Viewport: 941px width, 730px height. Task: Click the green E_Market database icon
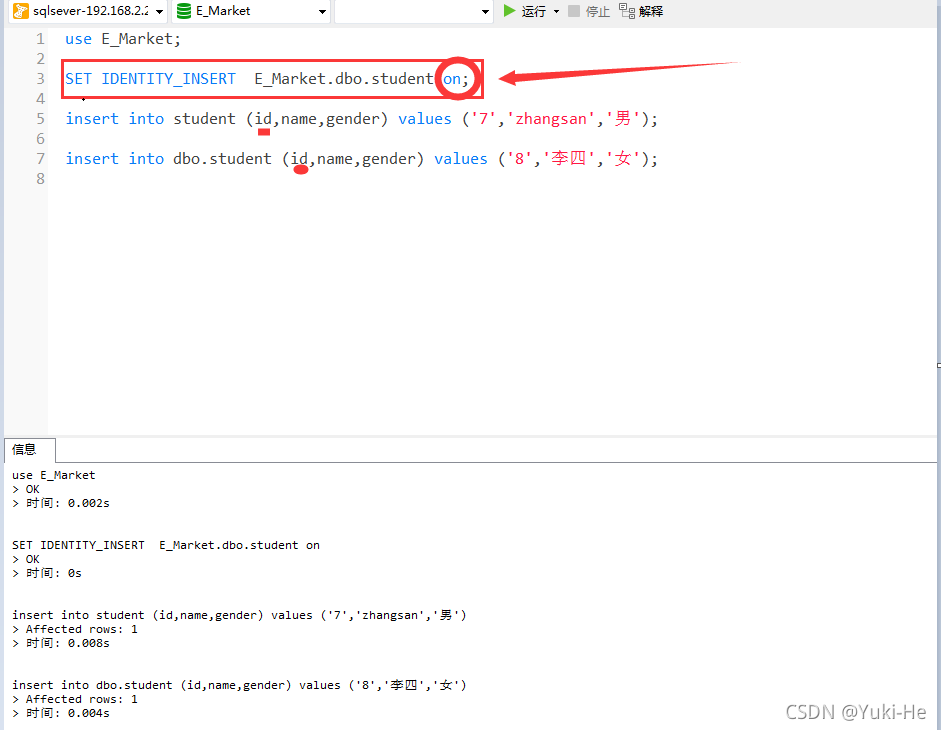[x=184, y=11]
